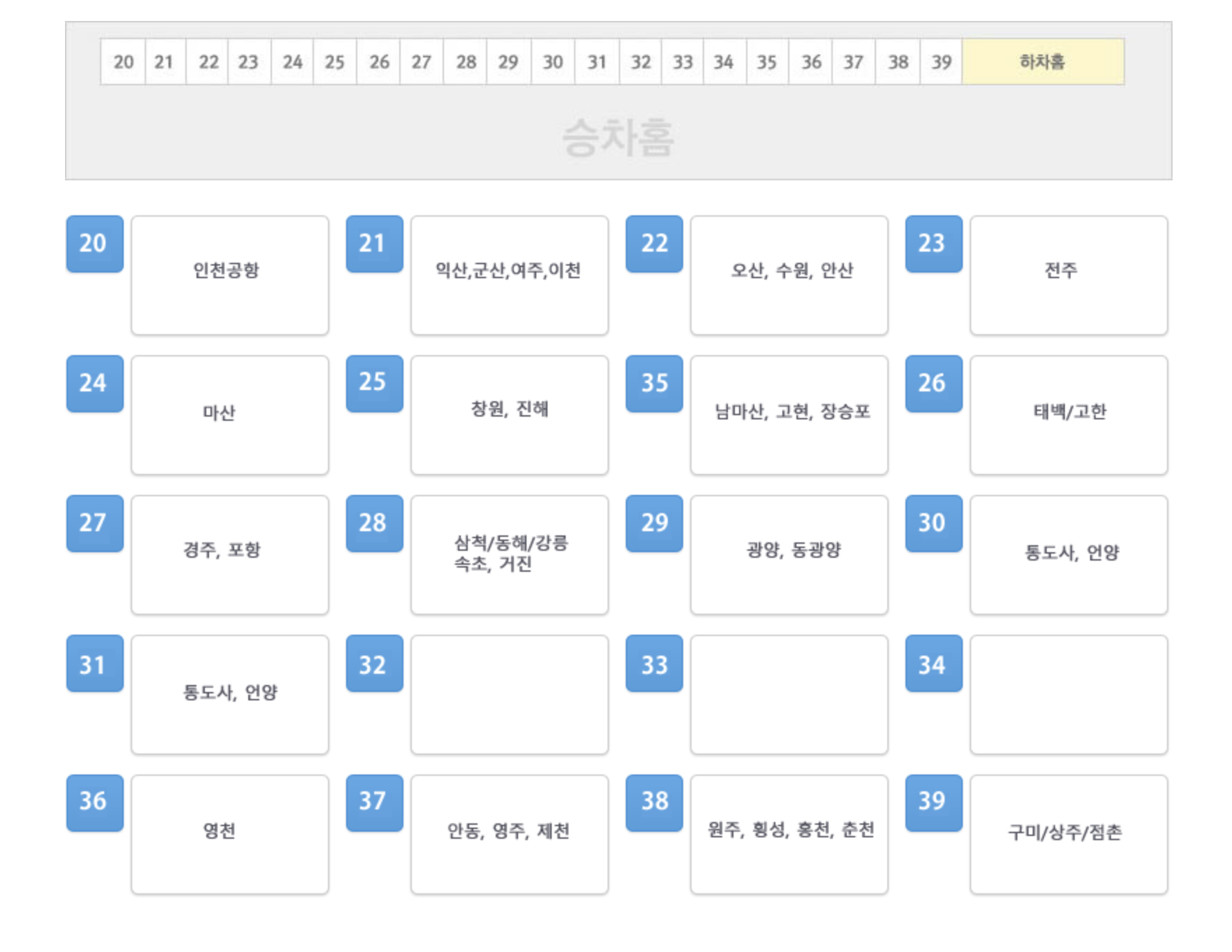Click the blue 35 badge beside 남마산 card
Screen dimensions: 1232x952
[655, 385]
